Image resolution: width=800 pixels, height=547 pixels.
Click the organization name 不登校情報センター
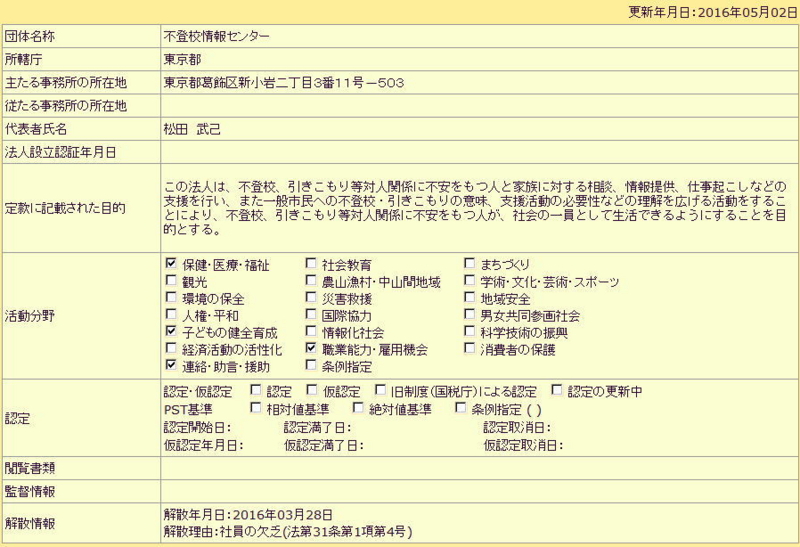pyautogui.click(x=216, y=36)
